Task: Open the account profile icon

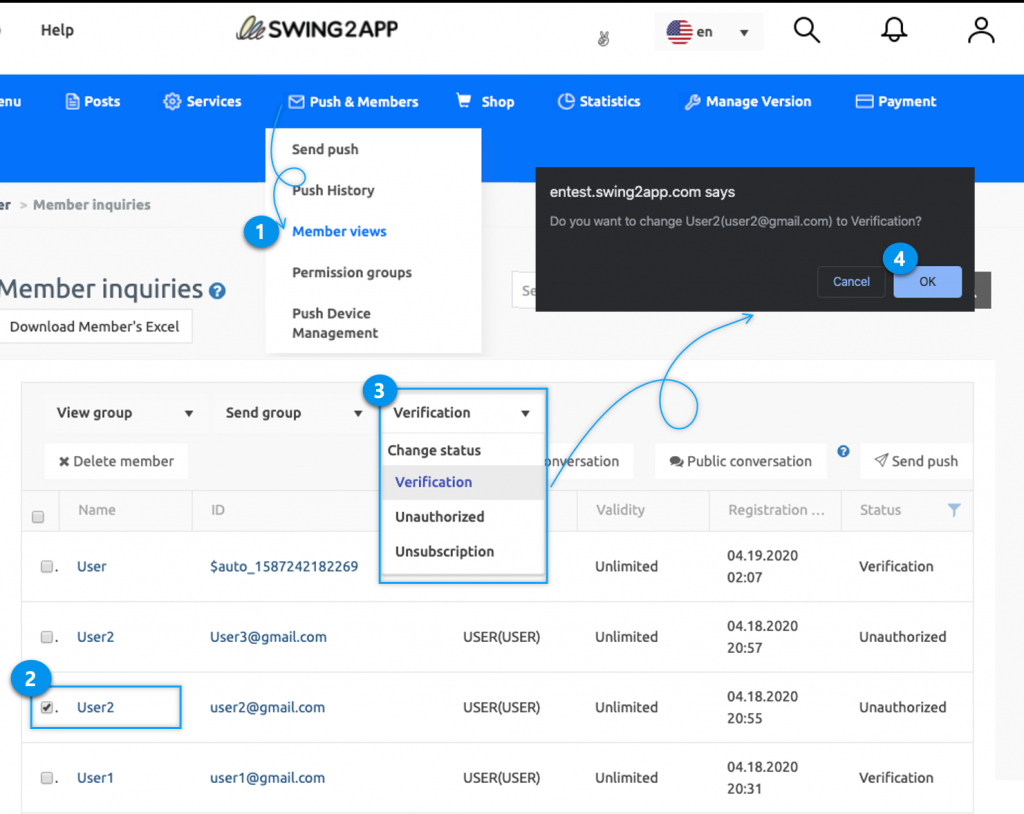Action: point(980,30)
